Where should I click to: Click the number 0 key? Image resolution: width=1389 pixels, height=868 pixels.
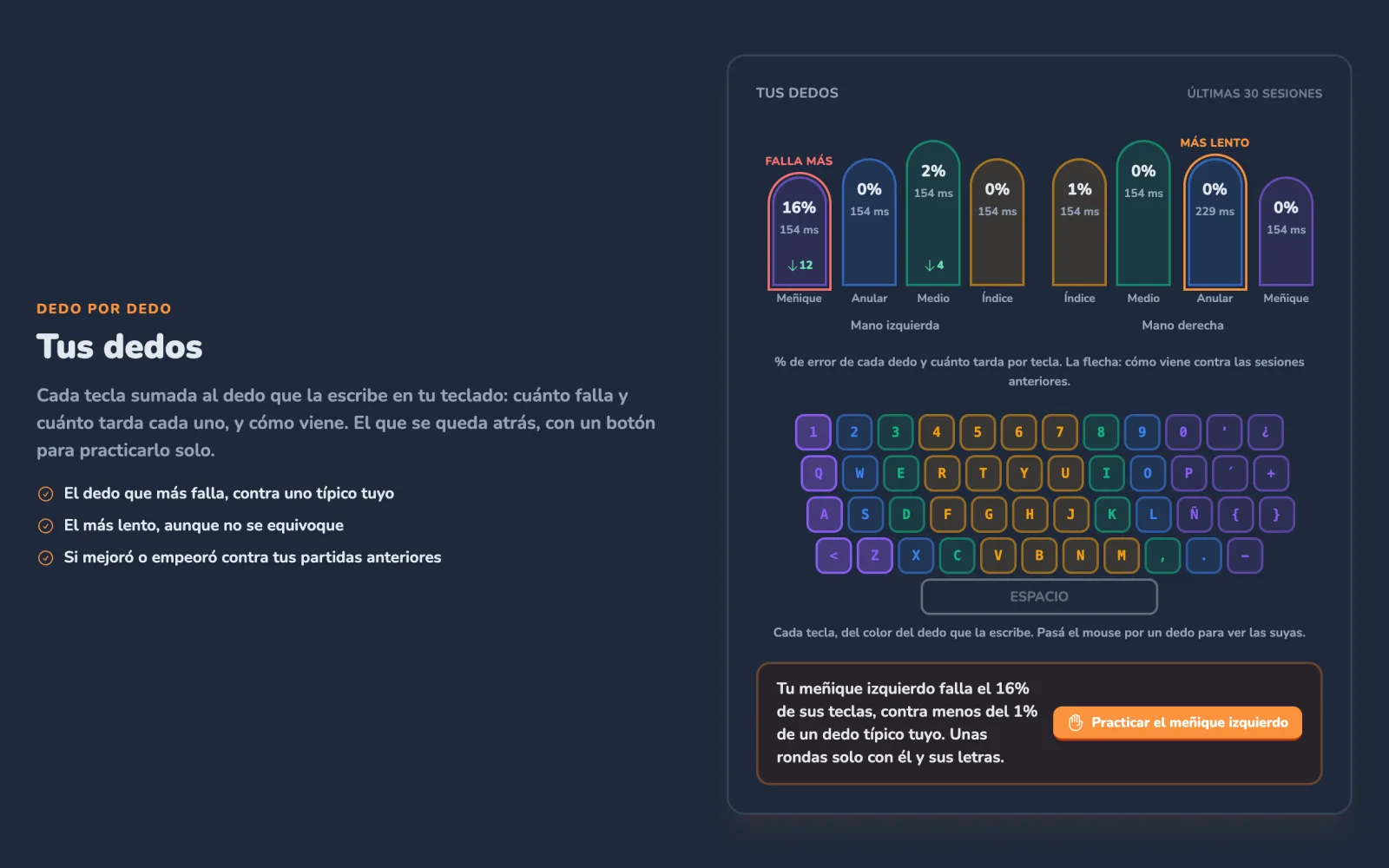1182,432
